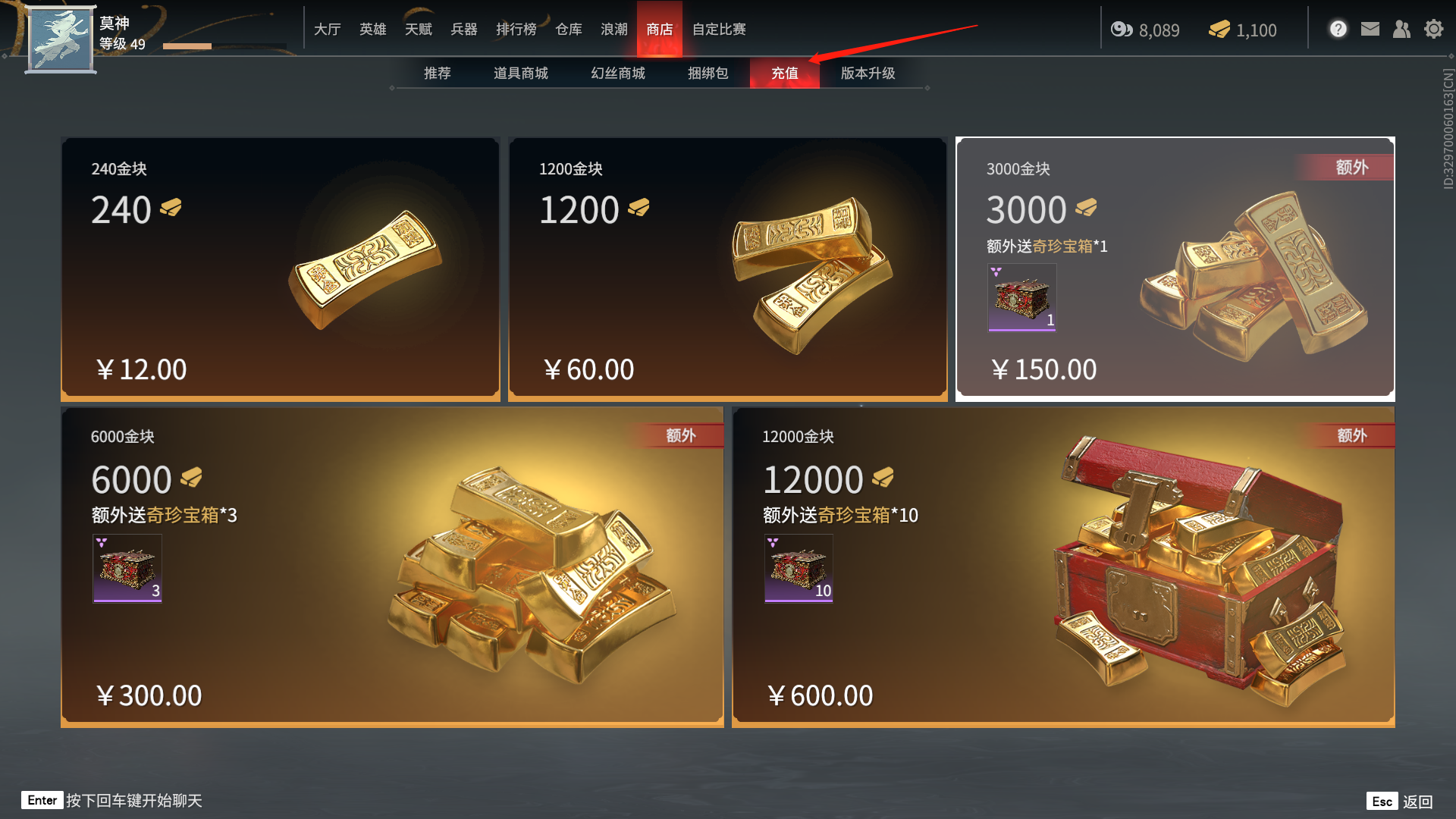Purchase the 12000金块 pack for ¥600.00
Screen dimensions: 1456x819
coord(1063,567)
